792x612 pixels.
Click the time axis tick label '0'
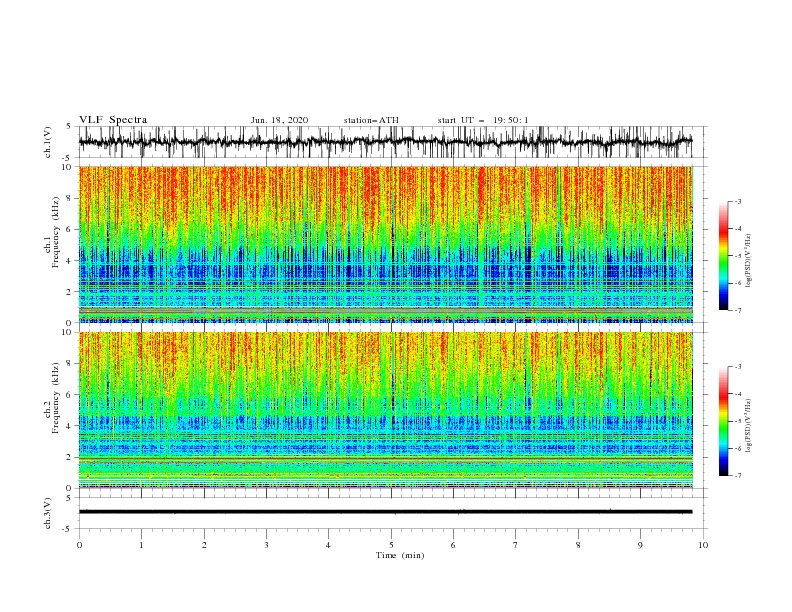pyautogui.click(x=79, y=545)
